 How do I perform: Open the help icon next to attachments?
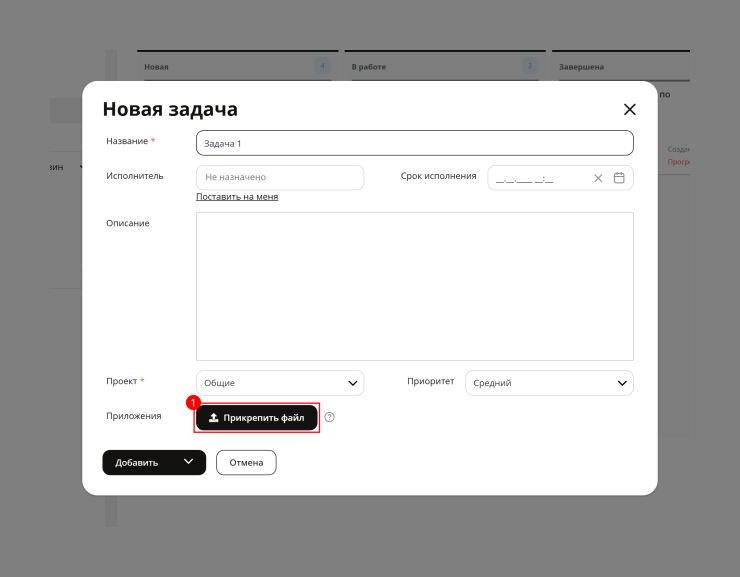[x=329, y=417]
